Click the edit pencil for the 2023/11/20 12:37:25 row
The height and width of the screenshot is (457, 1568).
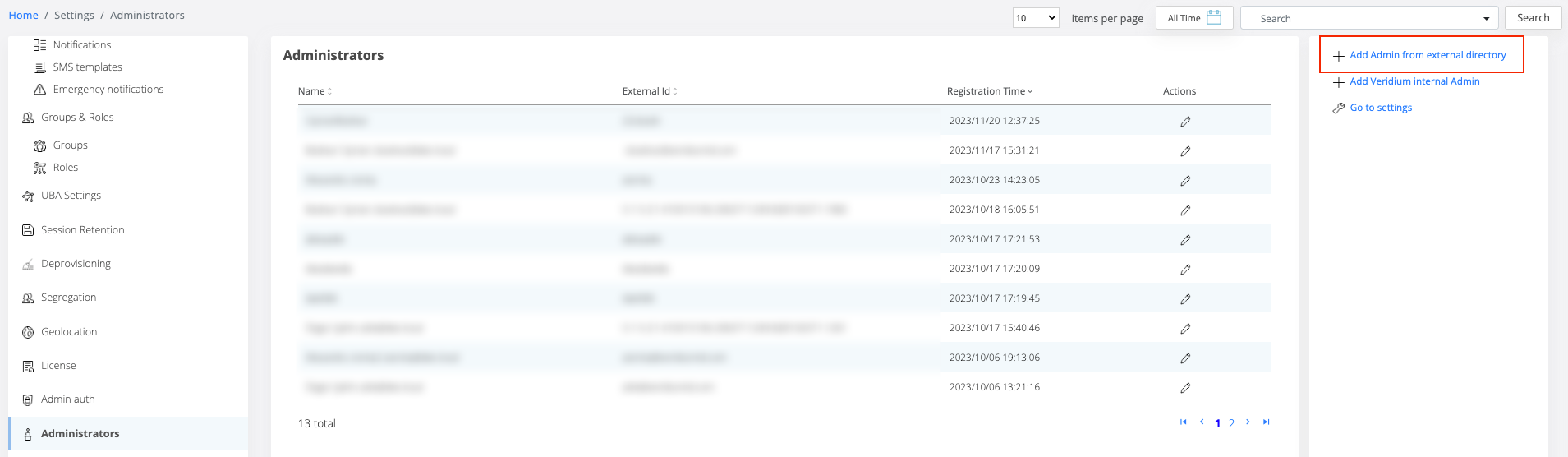coord(1185,122)
